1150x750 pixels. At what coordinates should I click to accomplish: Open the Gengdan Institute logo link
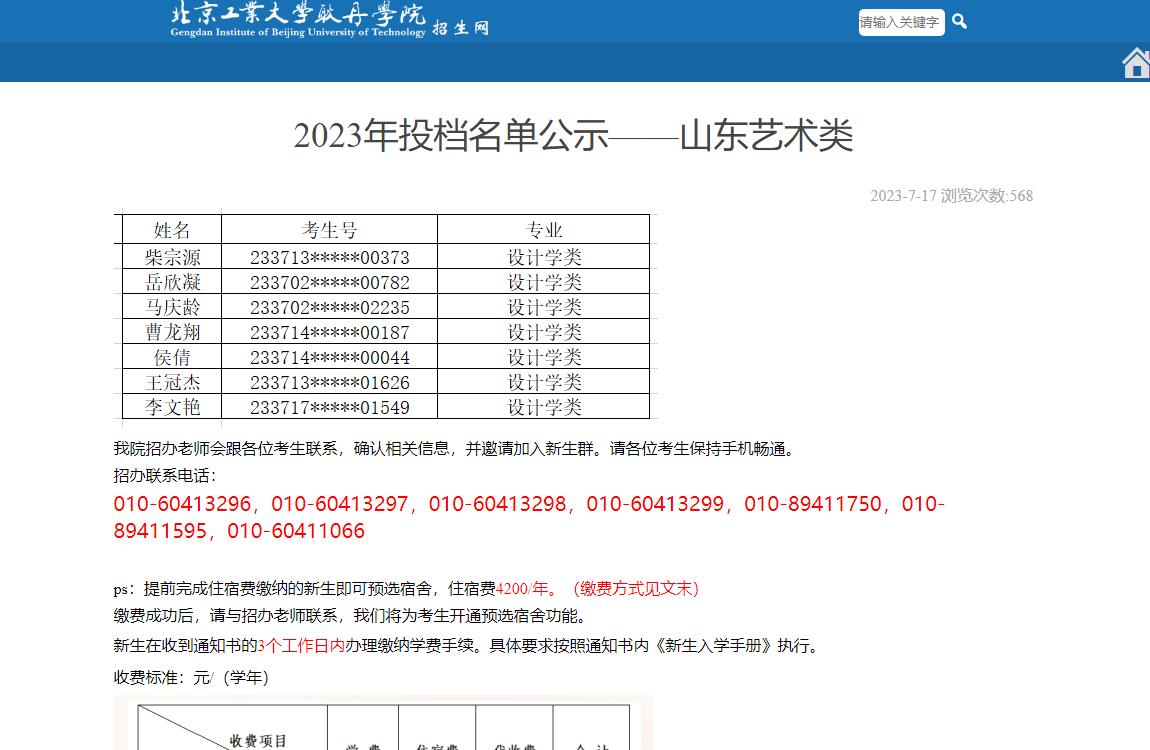click(298, 20)
